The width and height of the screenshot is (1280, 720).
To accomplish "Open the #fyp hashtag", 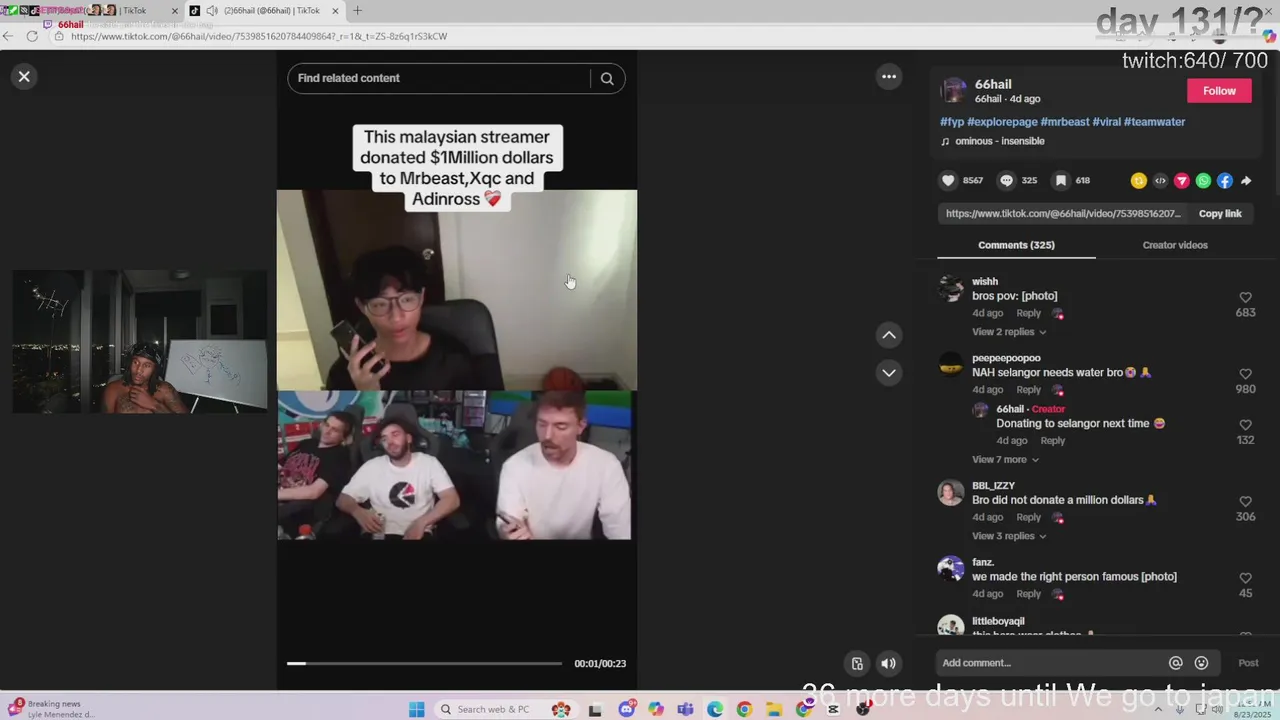I will point(952,122).
